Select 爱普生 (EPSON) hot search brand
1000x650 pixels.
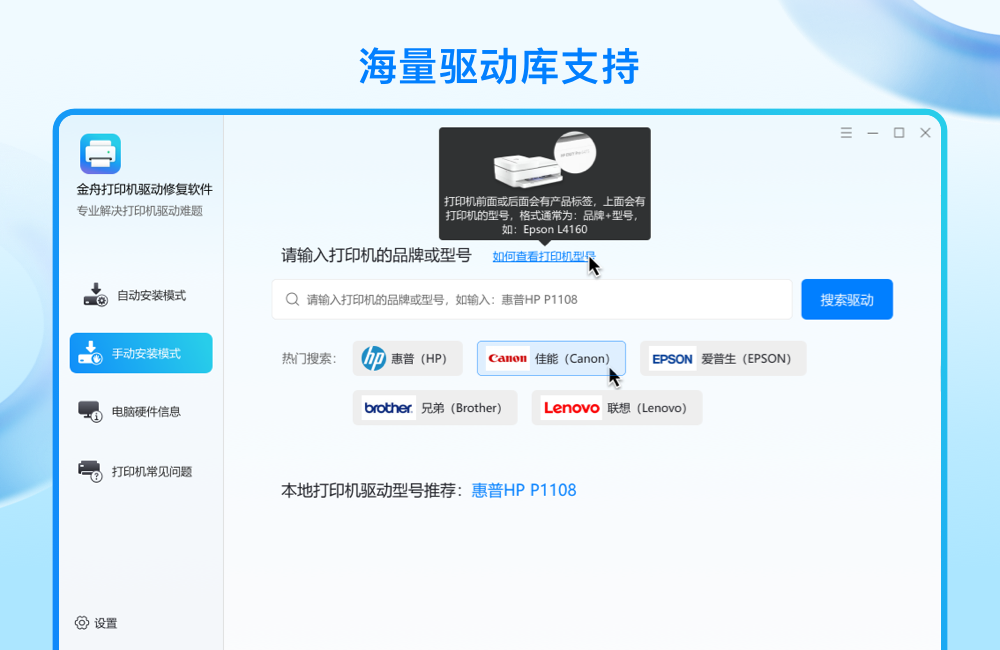pos(722,358)
